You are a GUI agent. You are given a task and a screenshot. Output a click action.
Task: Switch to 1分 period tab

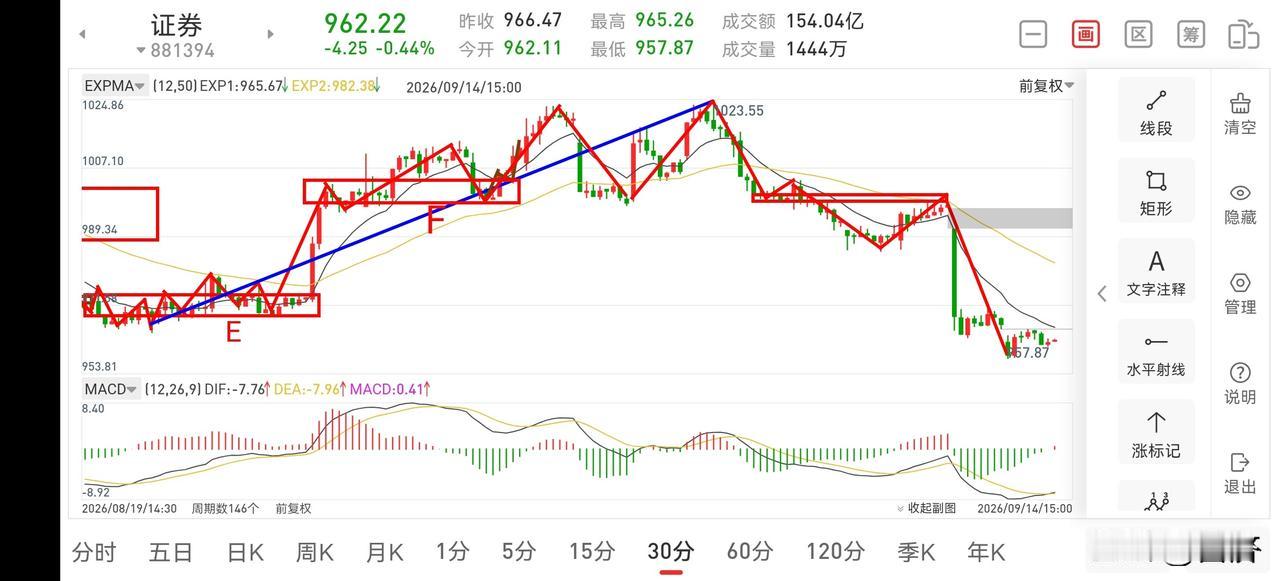[453, 551]
